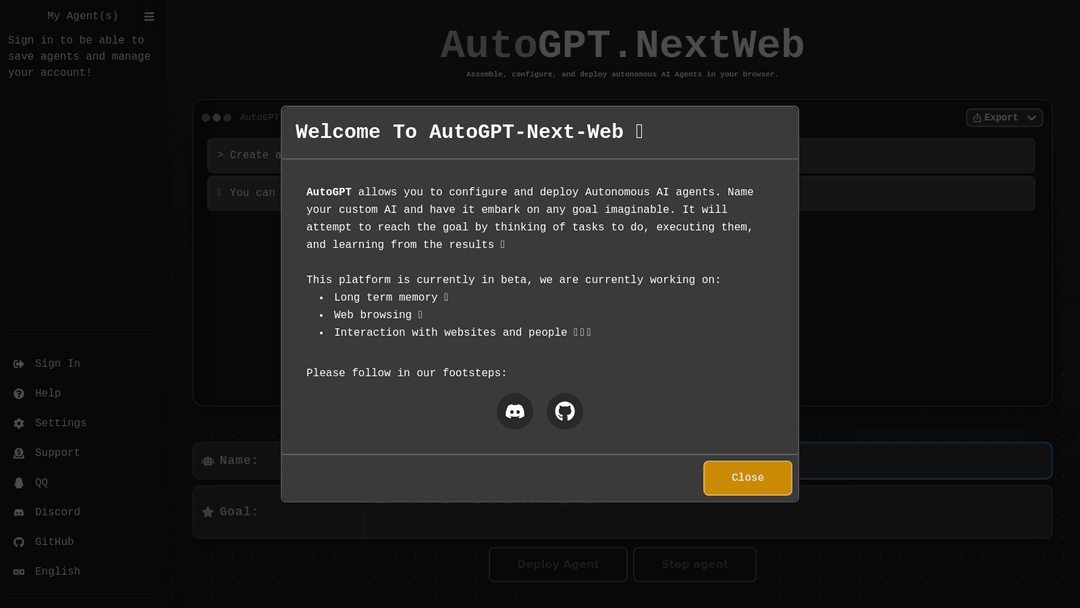Click the Support headset icon
This screenshot has height=608, width=1080.
click(19, 453)
